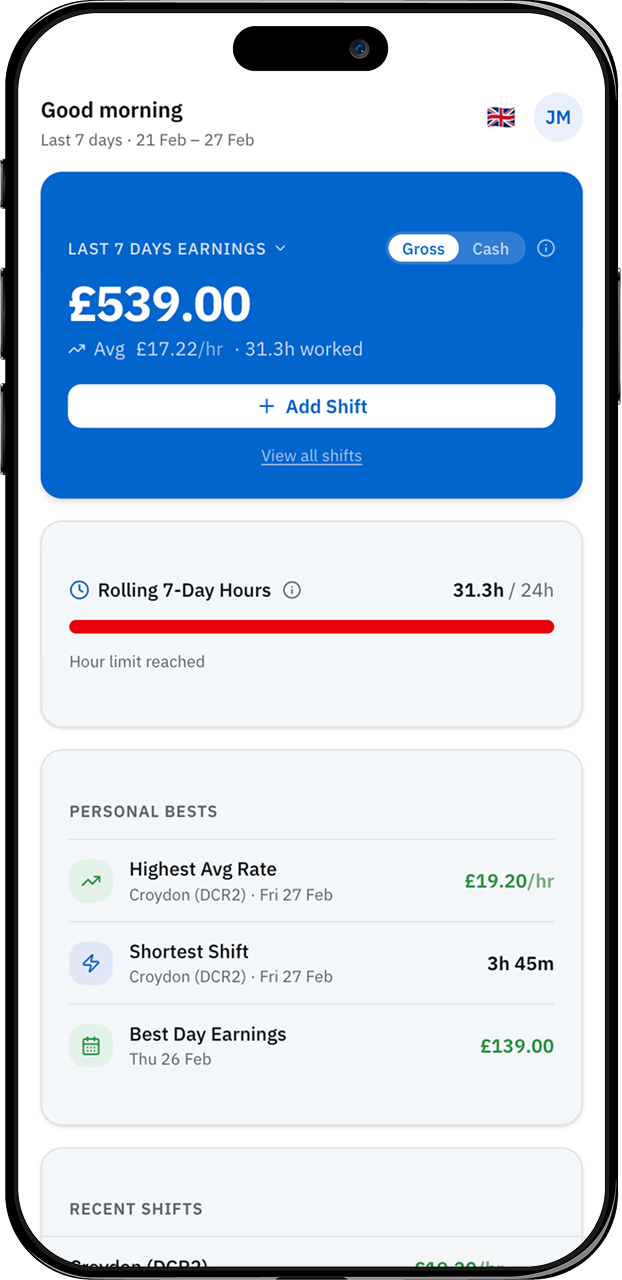Select the Gross earnings option
The height and width of the screenshot is (1280, 622).
423,248
